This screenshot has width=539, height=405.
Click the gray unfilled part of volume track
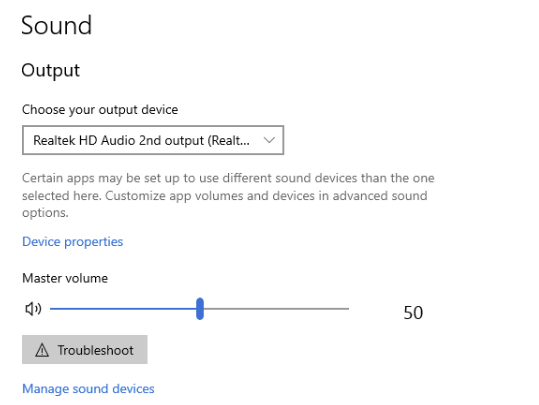tap(276, 309)
